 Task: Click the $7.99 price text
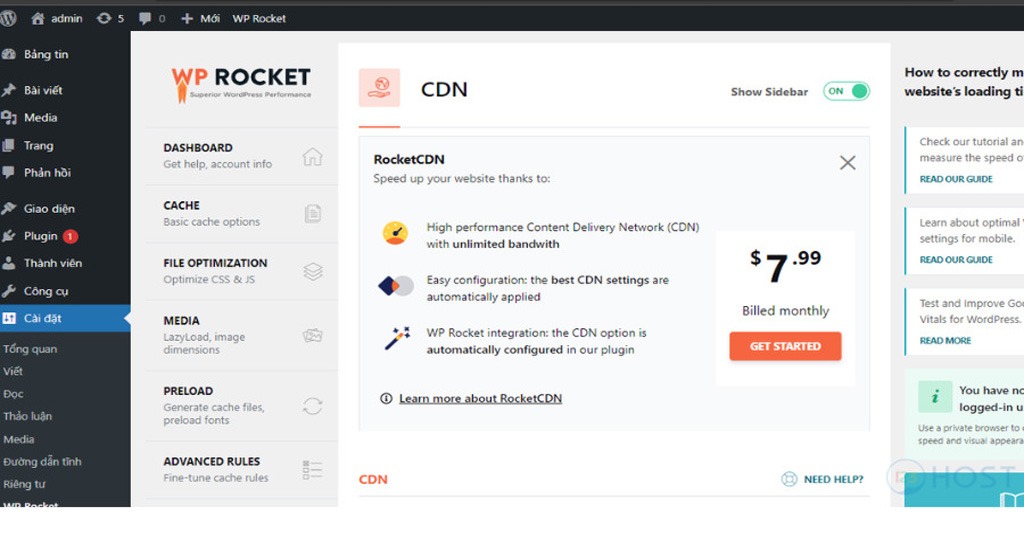pyautogui.click(x=785, y=266)
